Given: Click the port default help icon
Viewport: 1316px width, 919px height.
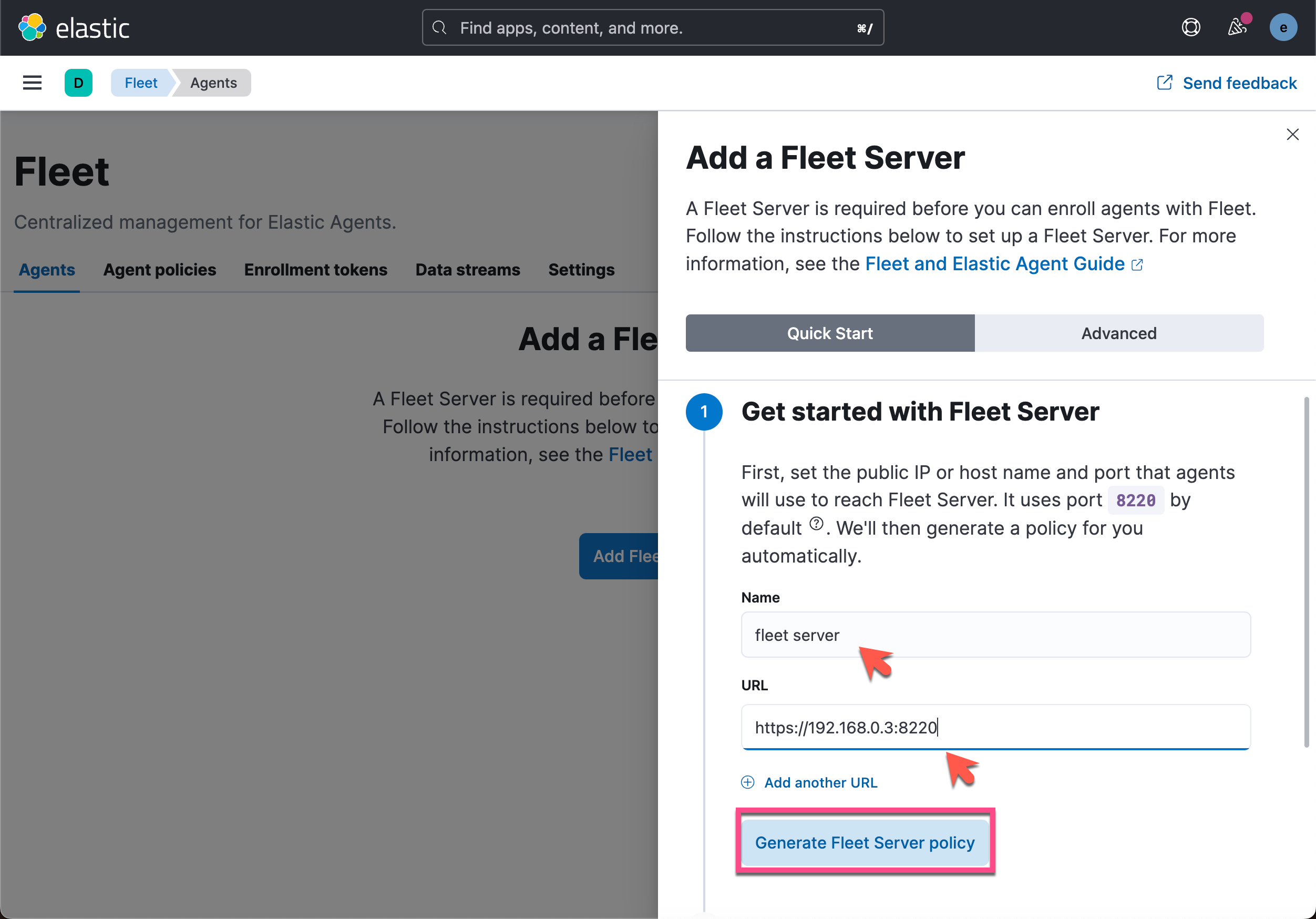Looking at the screenshot, I should click(x=816, y=524).
